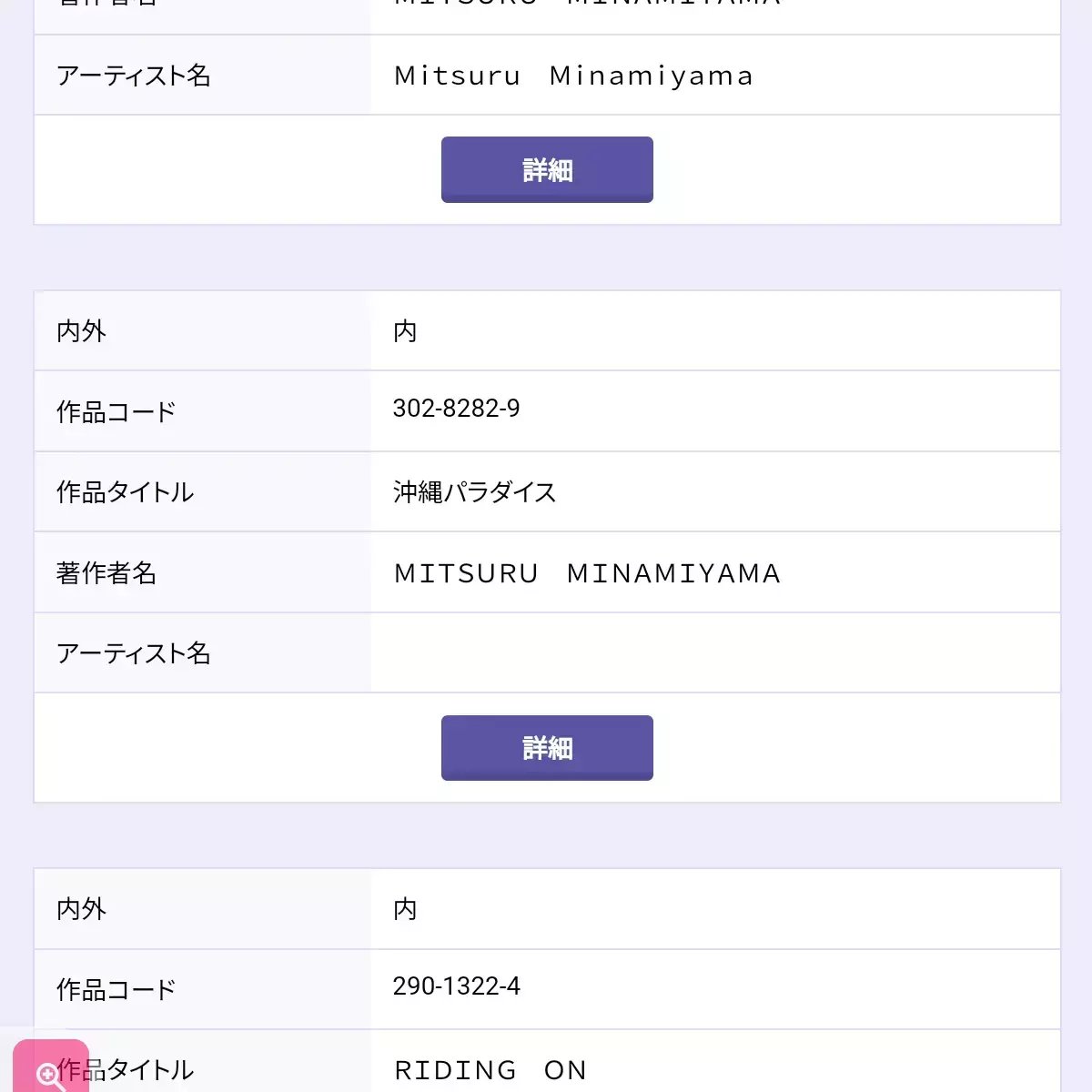This screenshot has width=1092, height=1092.
Task: Select the work title 沖縄パラダイス
Action: click(475, 491)
